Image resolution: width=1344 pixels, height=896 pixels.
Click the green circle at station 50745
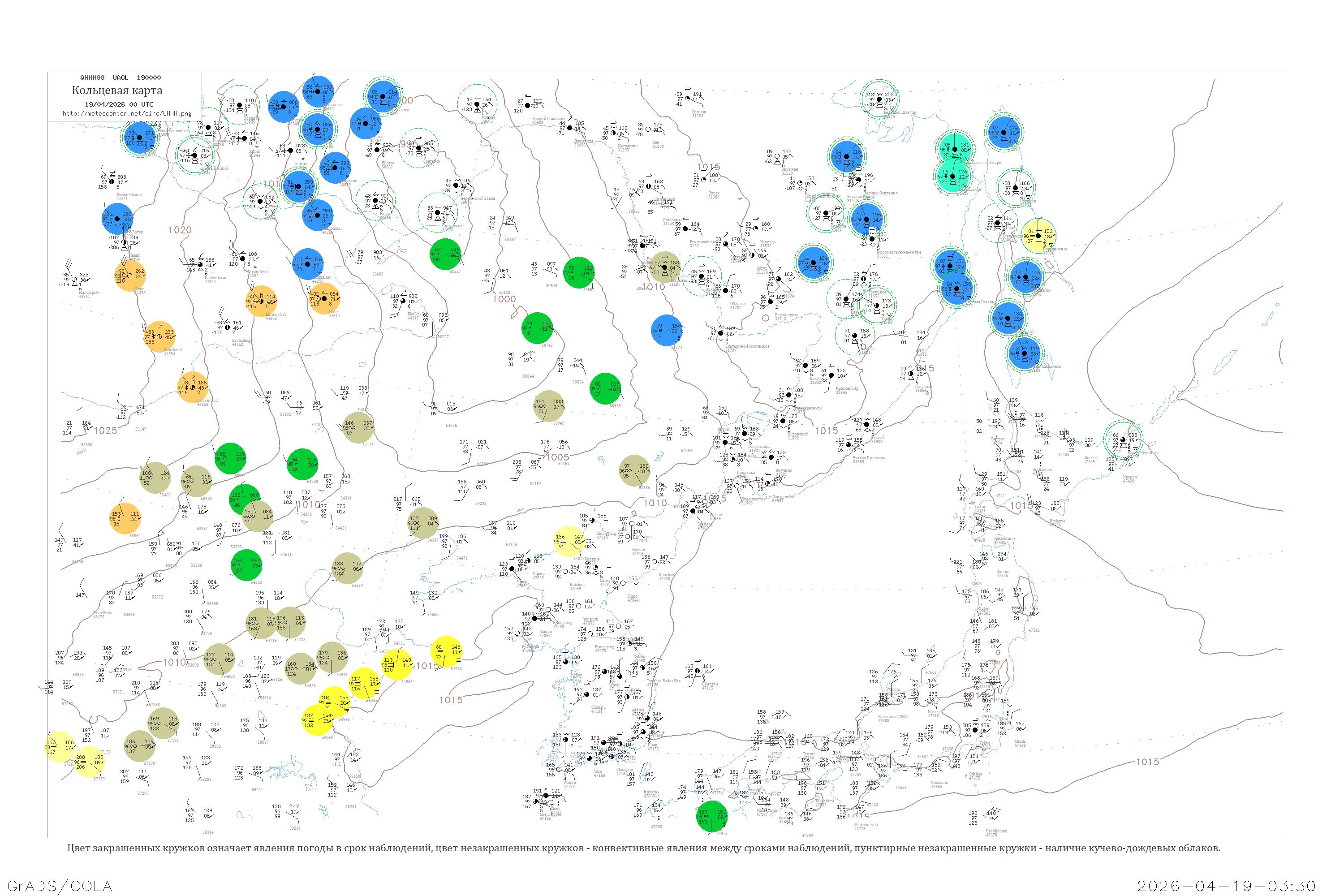537,328
